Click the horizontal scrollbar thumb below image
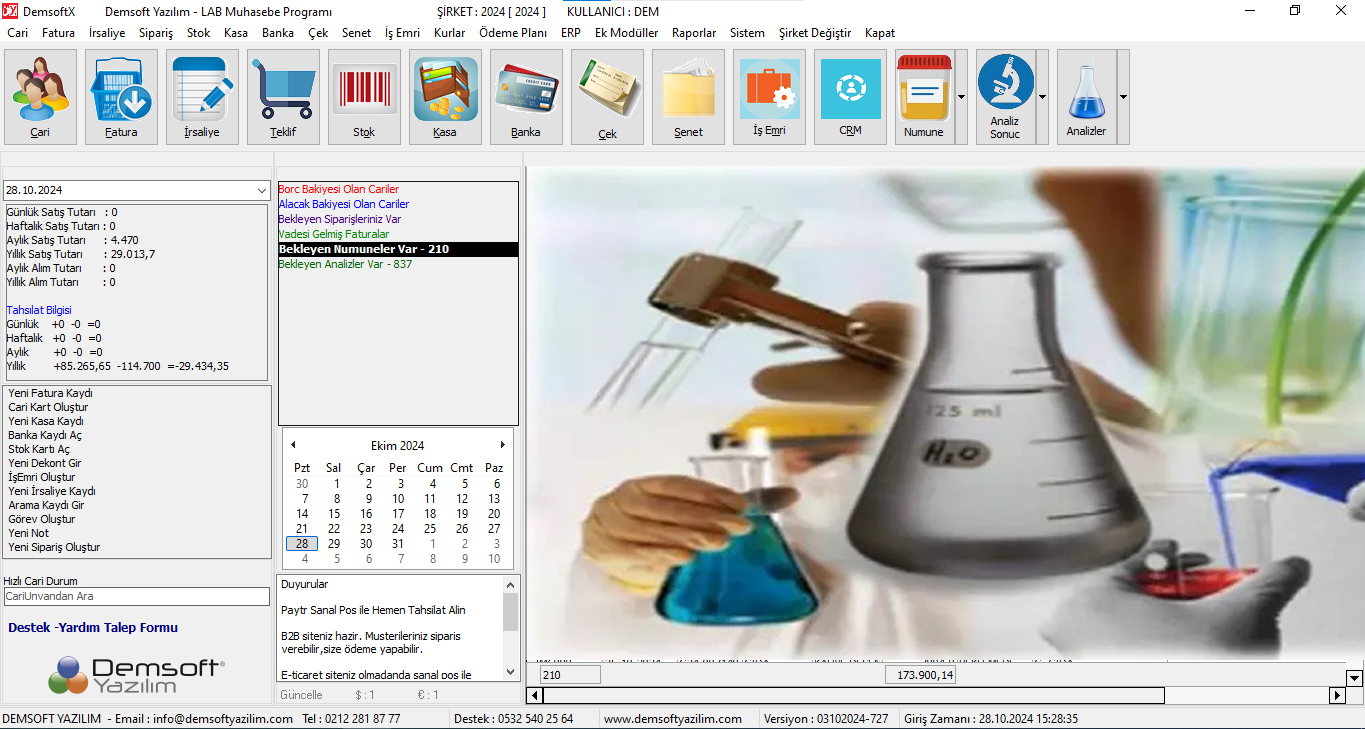This screenshot has width=1365, height=729. (x=854, y=695)
